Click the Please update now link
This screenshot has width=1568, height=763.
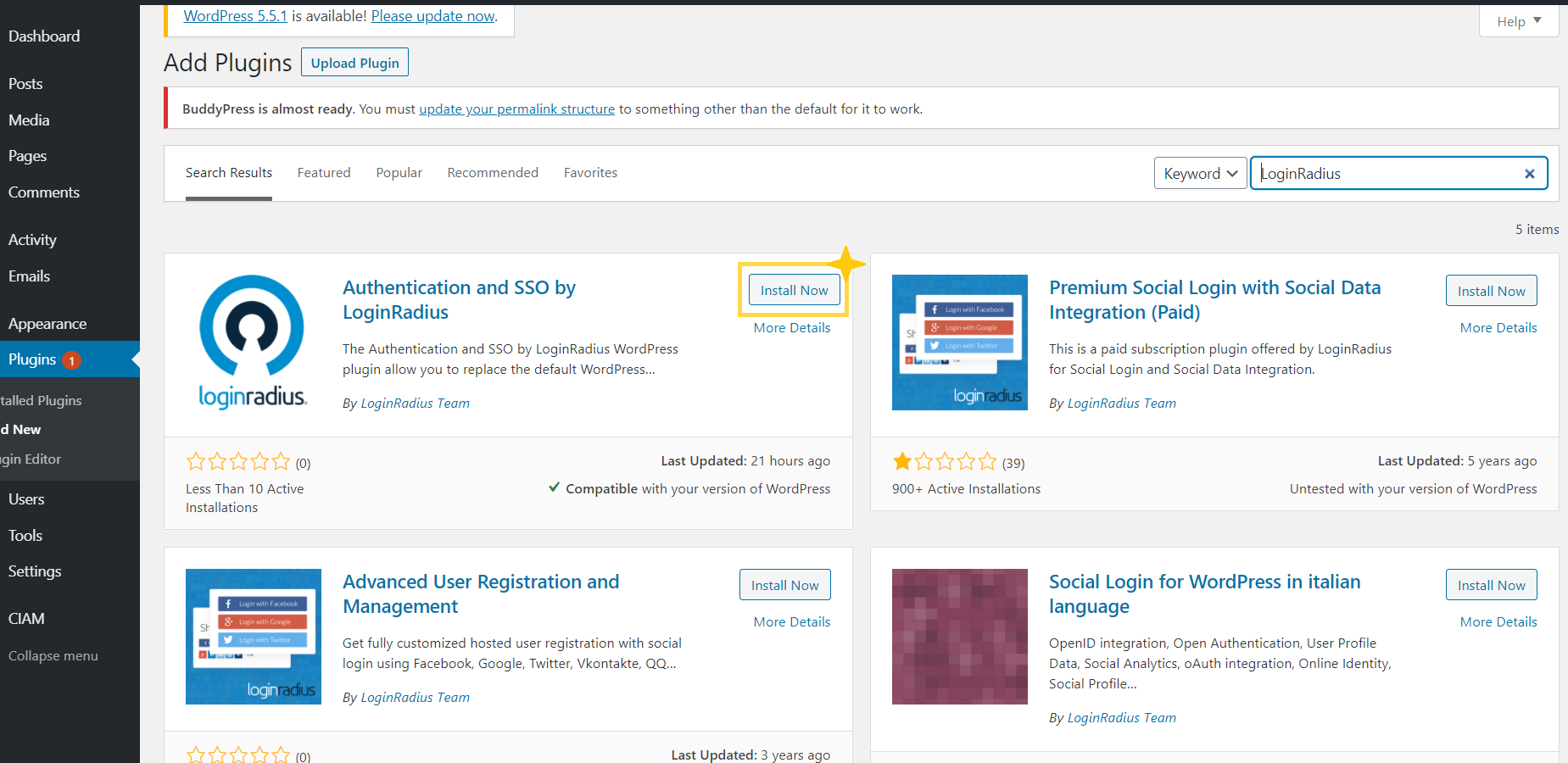432,16
